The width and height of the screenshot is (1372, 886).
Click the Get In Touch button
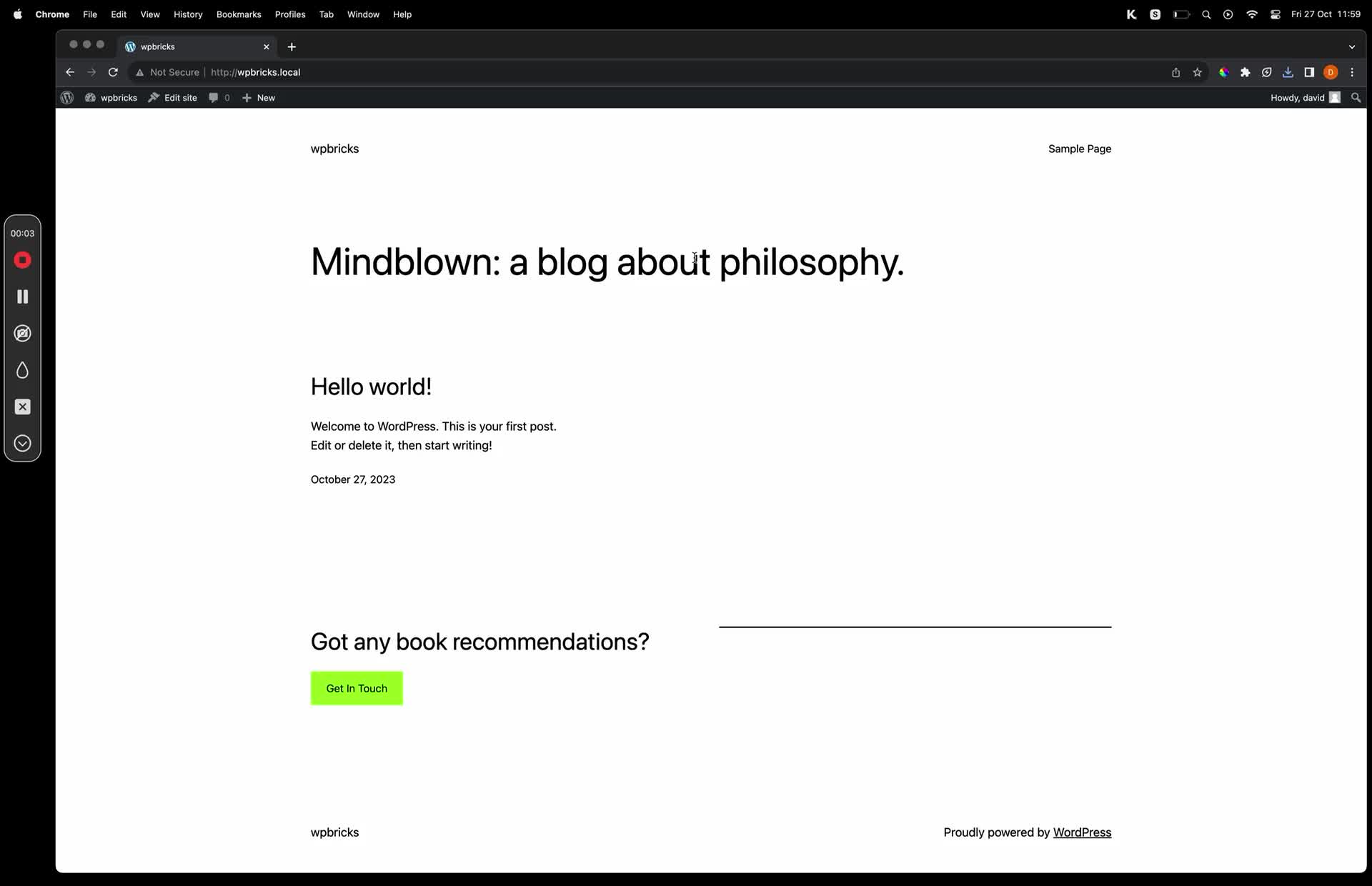(357, 688)
